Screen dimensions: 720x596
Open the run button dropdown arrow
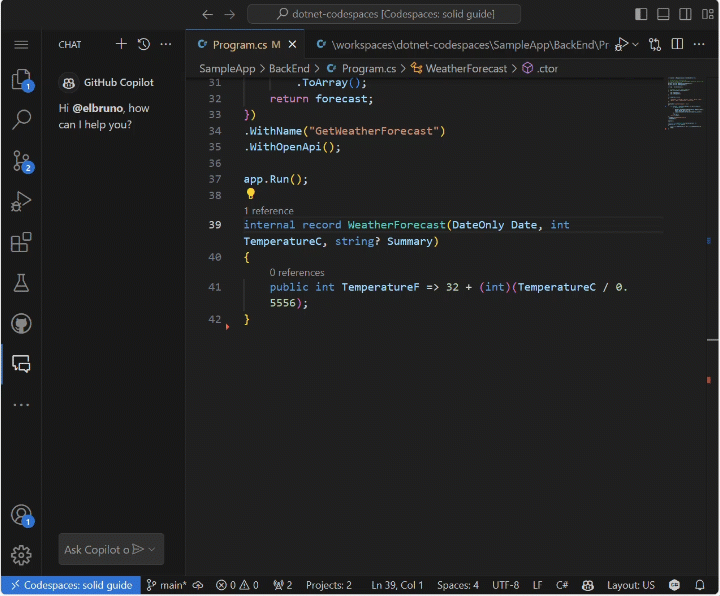point(635,45)
